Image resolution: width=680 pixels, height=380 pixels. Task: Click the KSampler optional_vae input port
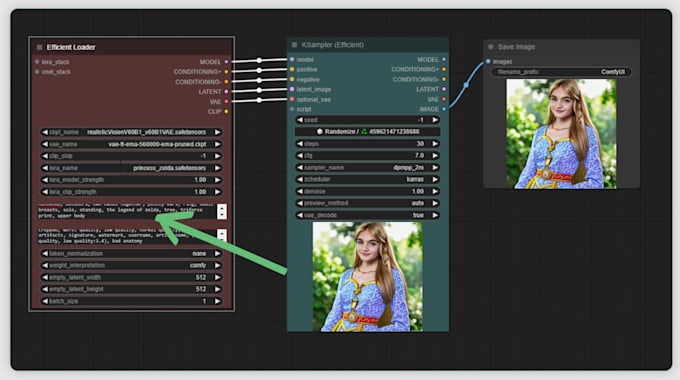[292, 99]
